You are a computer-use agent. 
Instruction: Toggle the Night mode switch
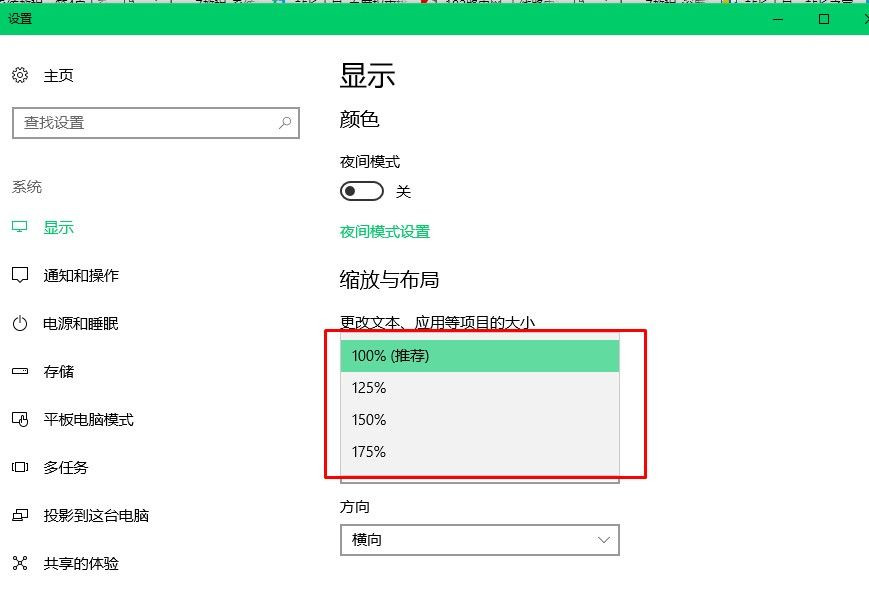coord(362,191)
